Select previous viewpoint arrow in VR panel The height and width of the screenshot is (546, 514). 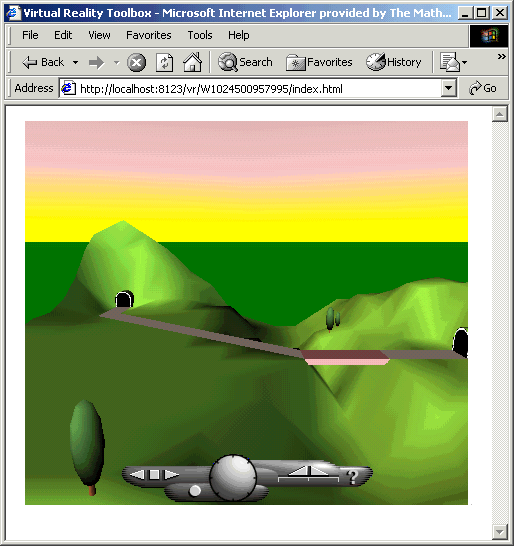pos(137,474)
